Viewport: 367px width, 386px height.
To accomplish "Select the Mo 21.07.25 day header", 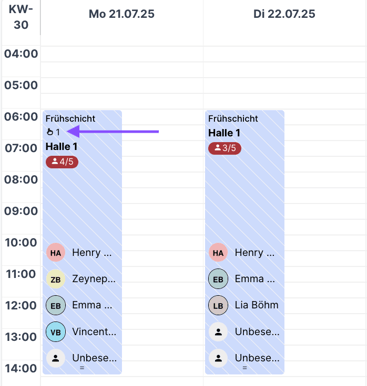I will coord(122,14).
